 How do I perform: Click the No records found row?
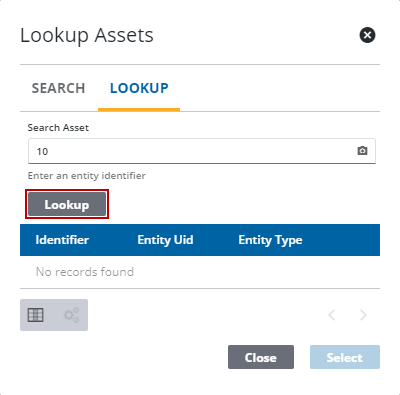click(x=200, y=272)
